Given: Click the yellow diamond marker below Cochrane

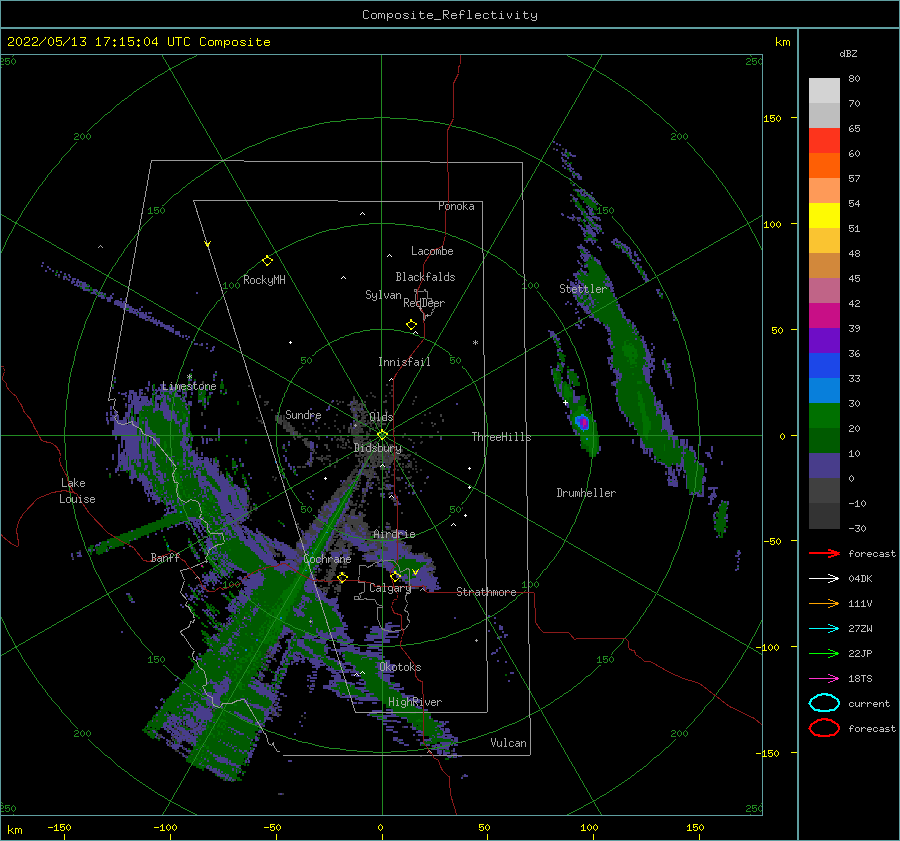Looking at the screenshot, I should click(x=343, y=577).
